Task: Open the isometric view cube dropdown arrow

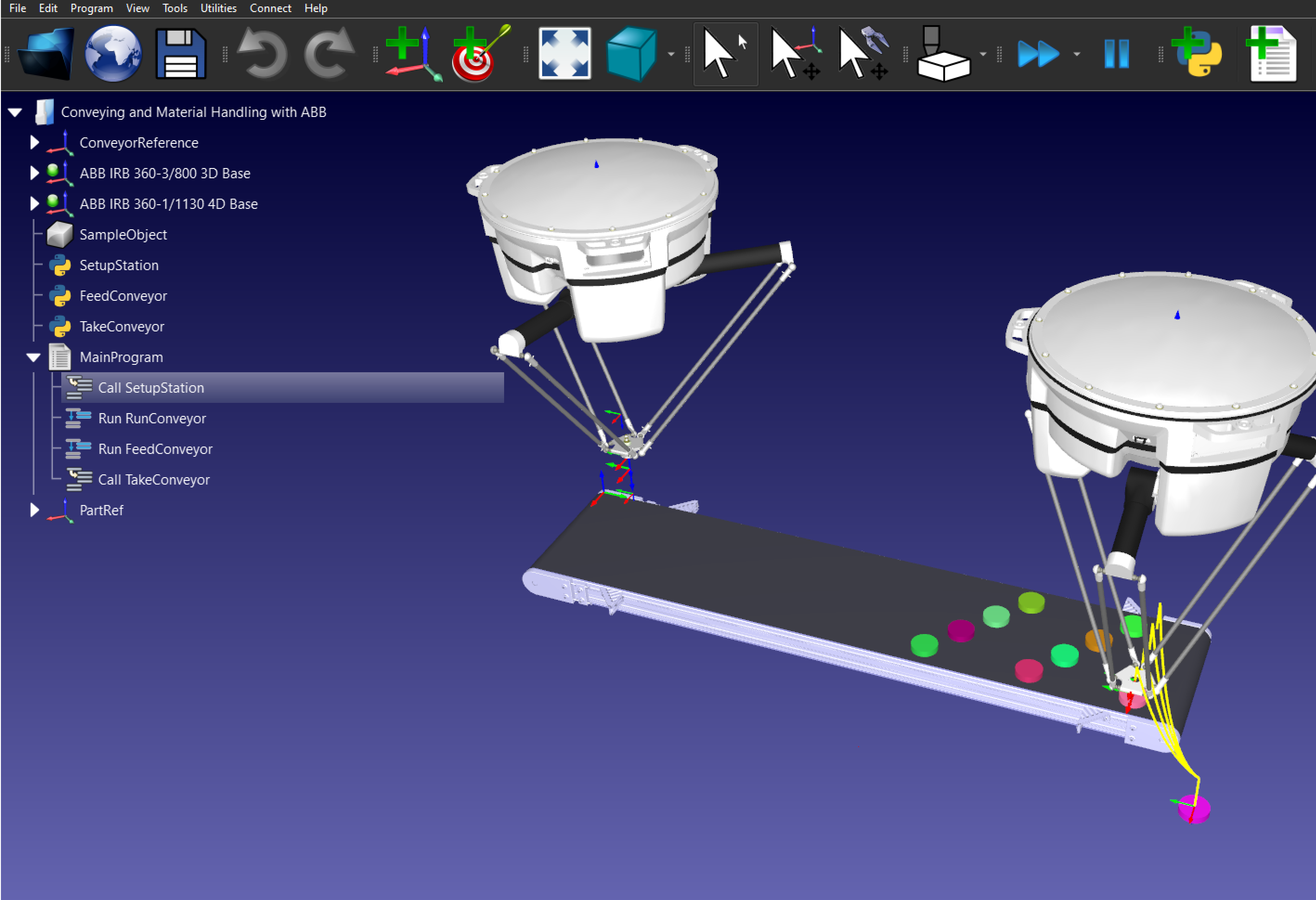Action: [671, 54]
